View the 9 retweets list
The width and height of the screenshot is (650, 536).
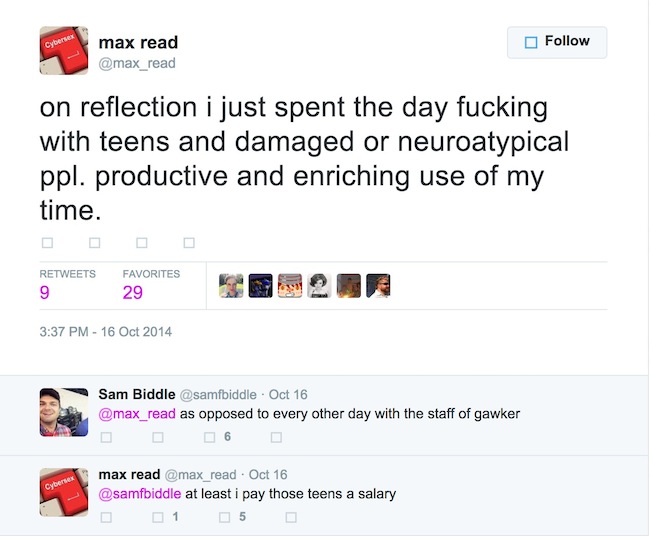point(46,293)
